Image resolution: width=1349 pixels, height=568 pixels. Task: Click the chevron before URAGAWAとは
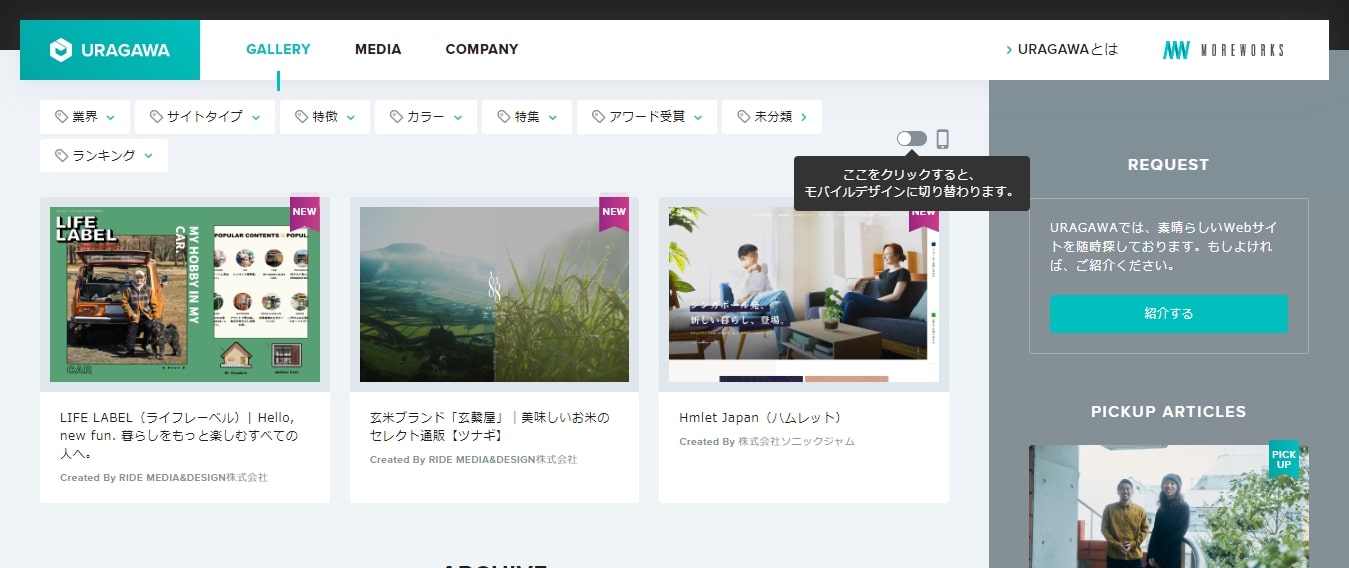[x=1009, y=50]
